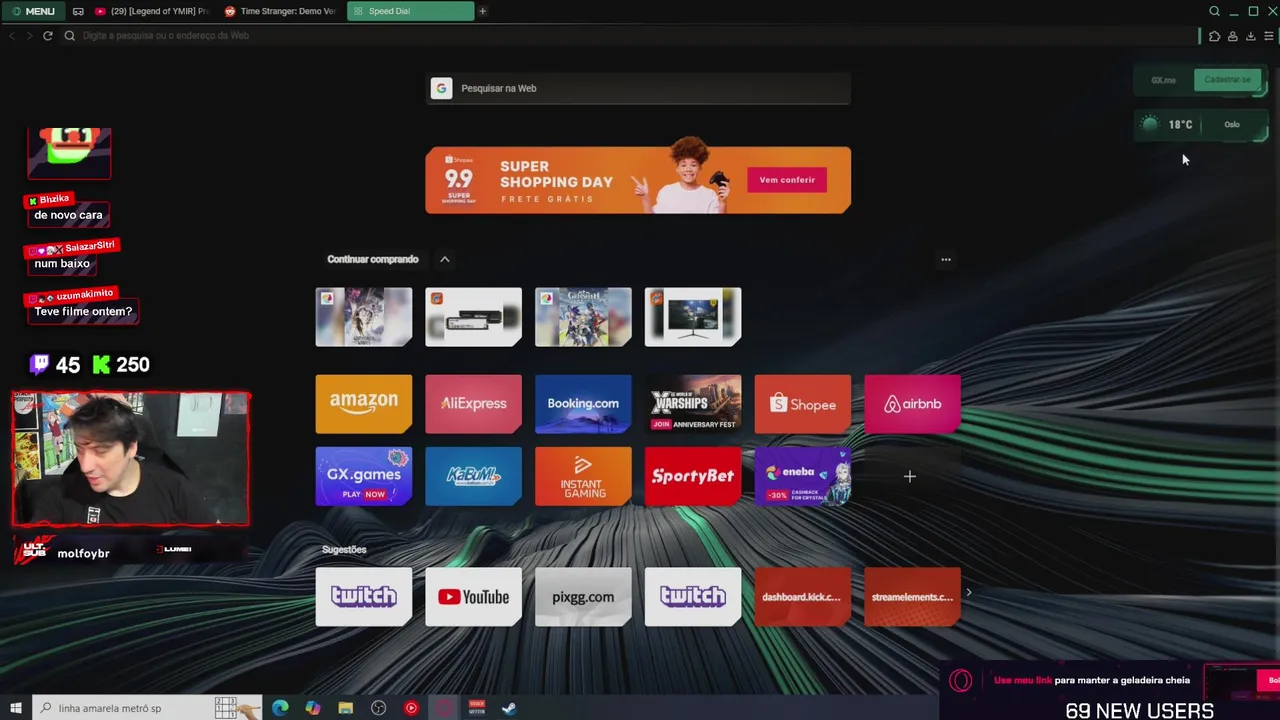Select the Speed Dial tab
Screen dimensions: 1280x720
tap(410, 11)
